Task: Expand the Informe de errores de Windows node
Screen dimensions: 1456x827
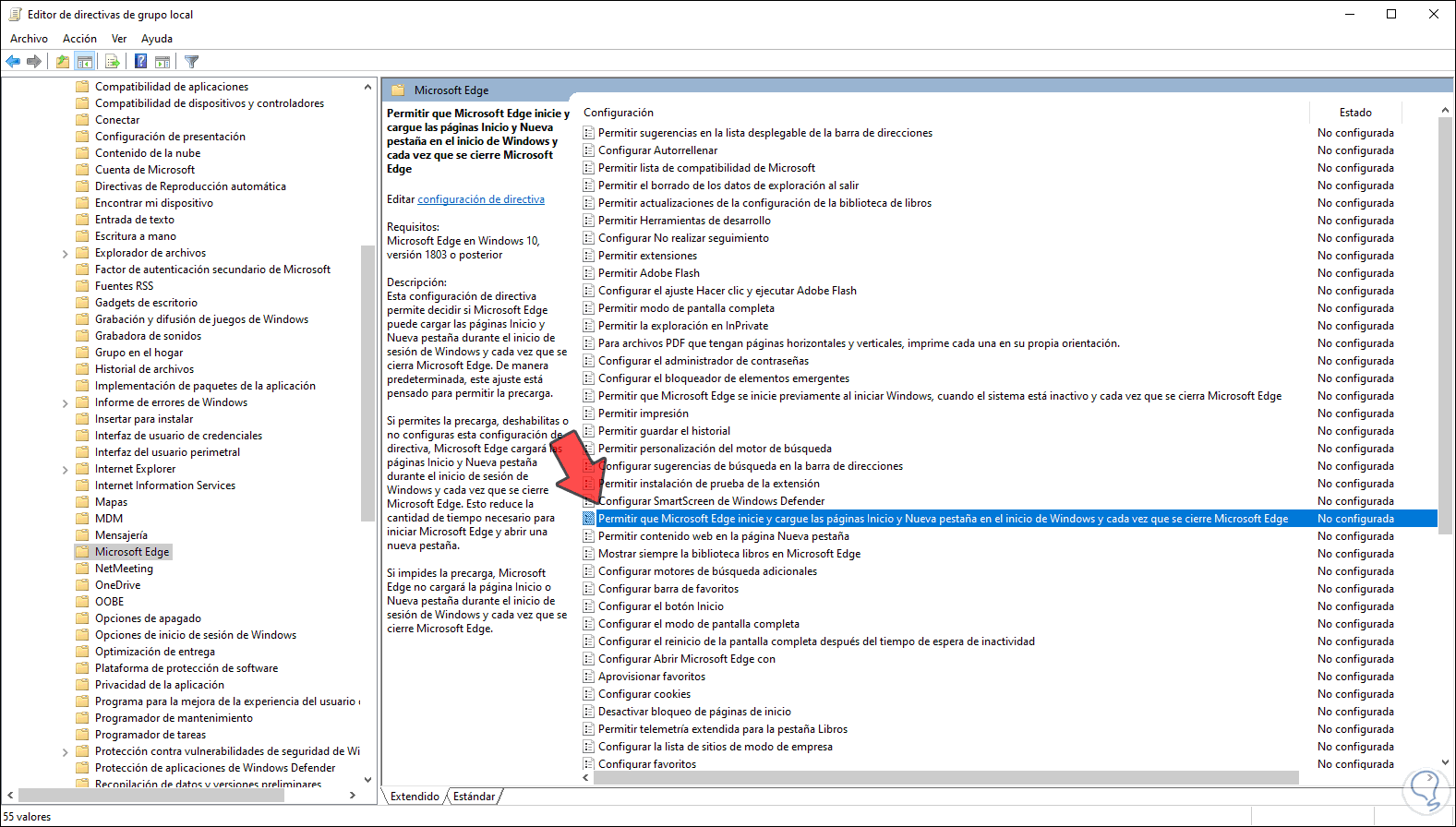Action: tap(65, 403)
